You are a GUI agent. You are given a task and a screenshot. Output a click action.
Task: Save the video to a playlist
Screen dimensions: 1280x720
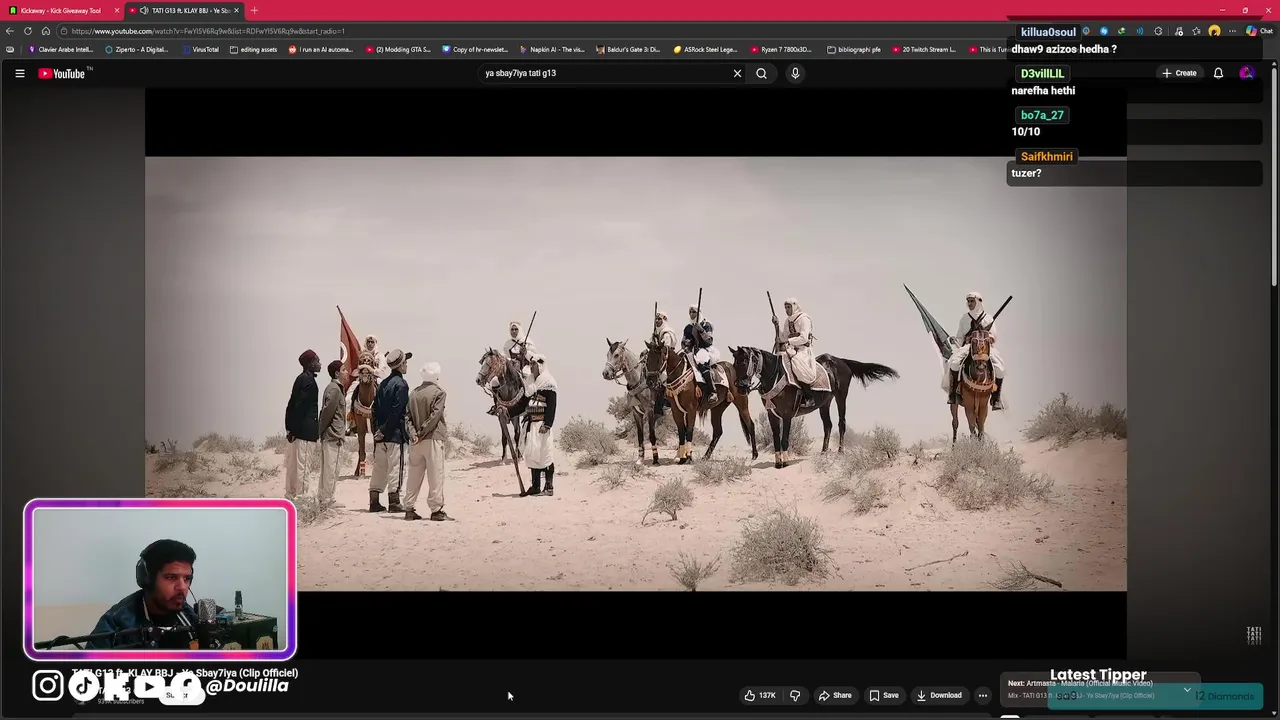tap(884, 695)
